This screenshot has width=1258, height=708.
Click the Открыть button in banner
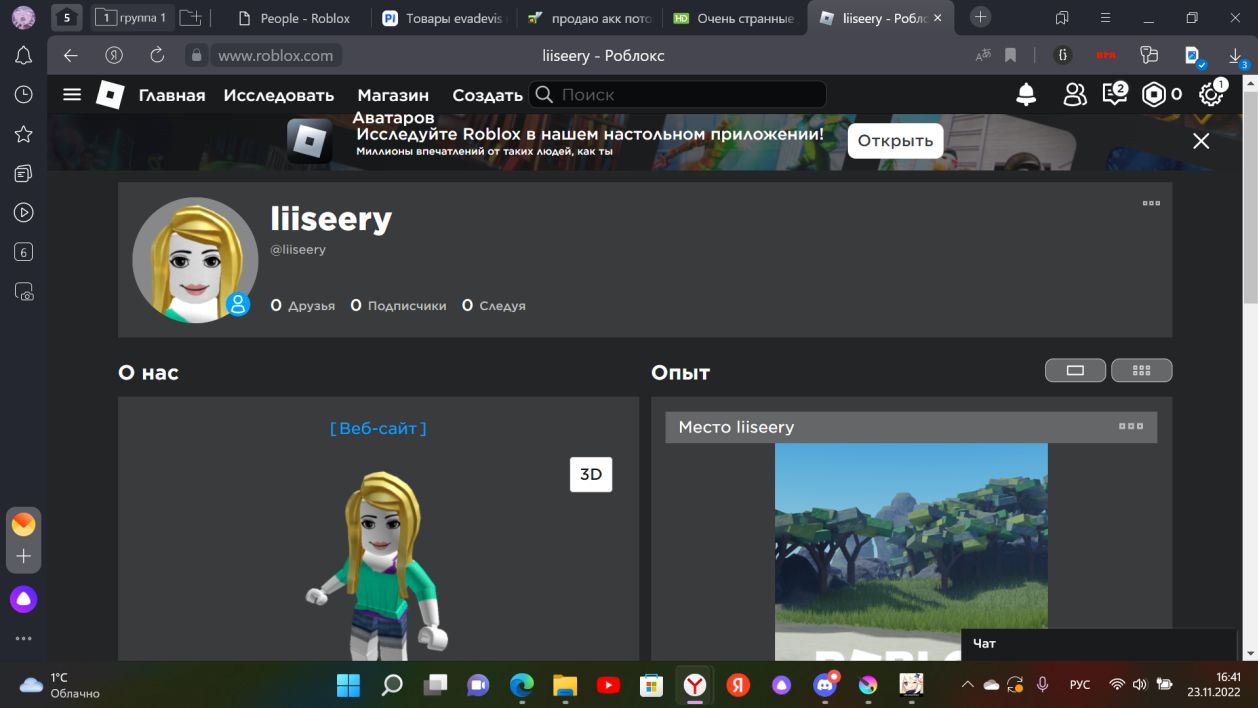click(895, 141)
